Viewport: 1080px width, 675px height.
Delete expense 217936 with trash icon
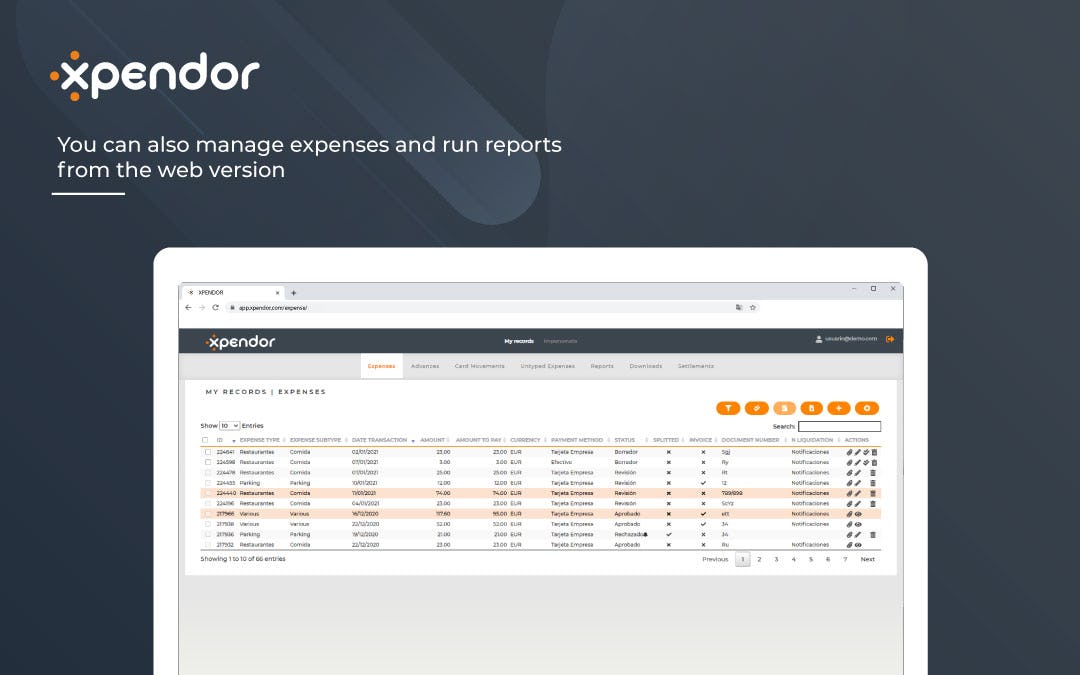pos(873,534)
